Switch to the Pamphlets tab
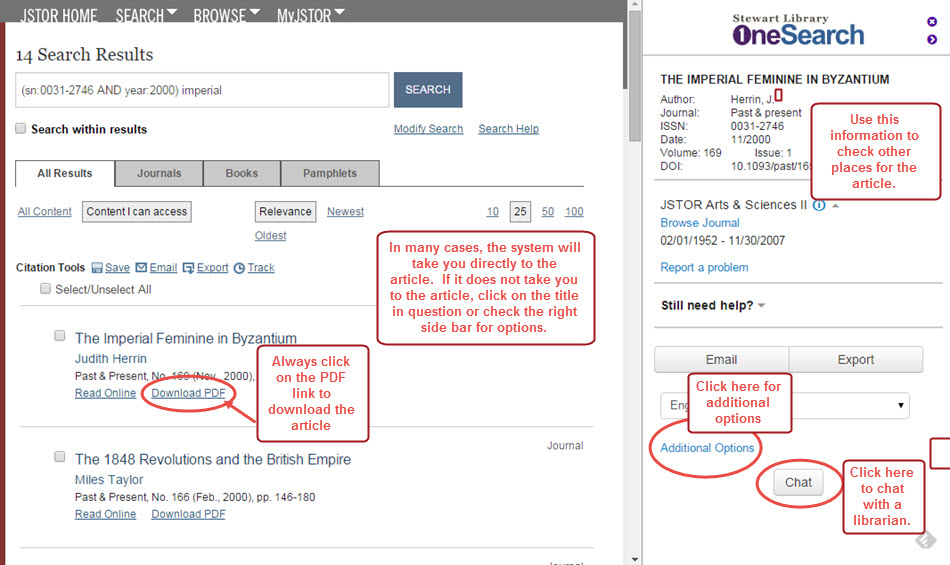Image resolution: width=950 pixels, height=565 pixels. click(329, 173)
